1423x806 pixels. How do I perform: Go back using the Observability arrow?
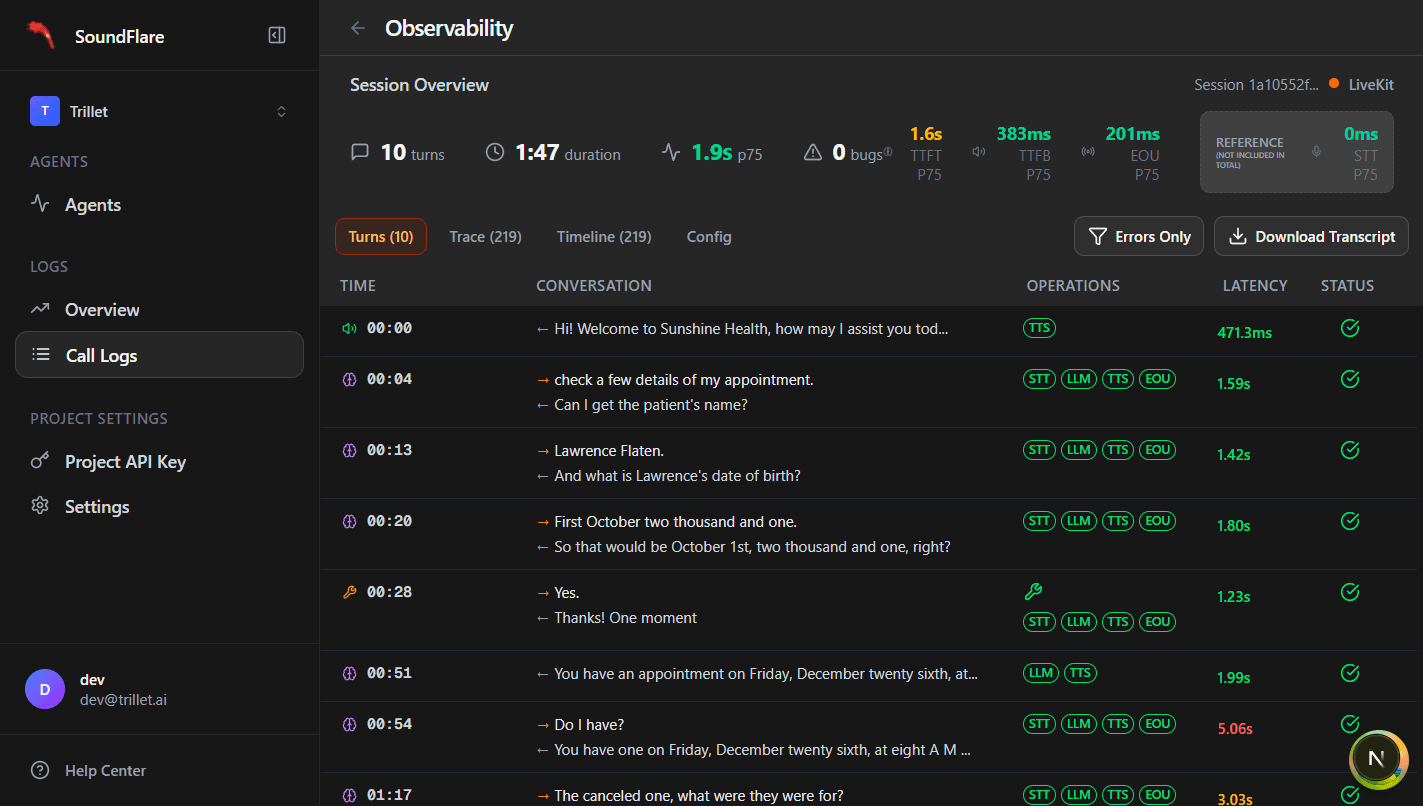357,28
